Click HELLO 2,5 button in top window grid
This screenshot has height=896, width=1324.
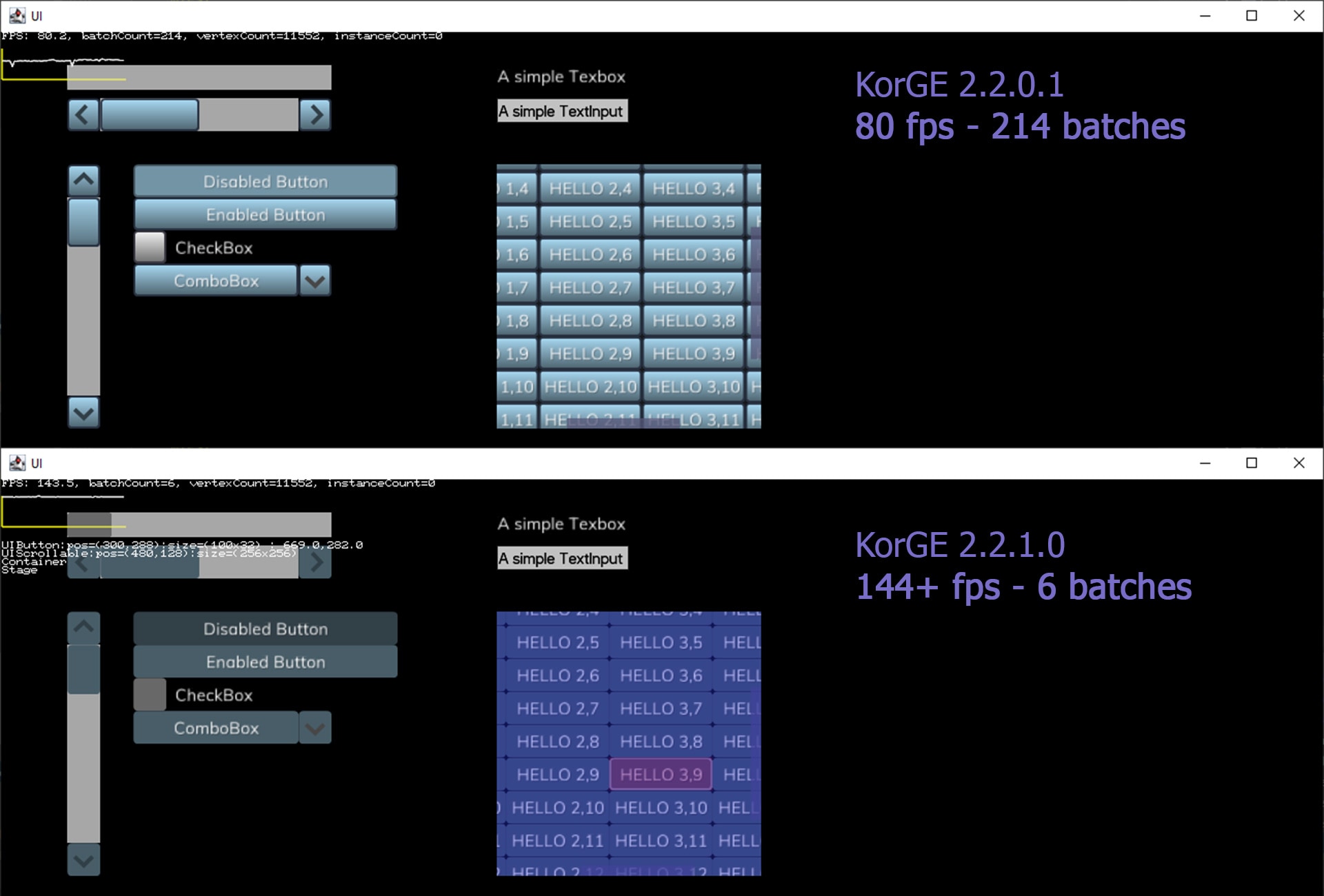(590, 221)
